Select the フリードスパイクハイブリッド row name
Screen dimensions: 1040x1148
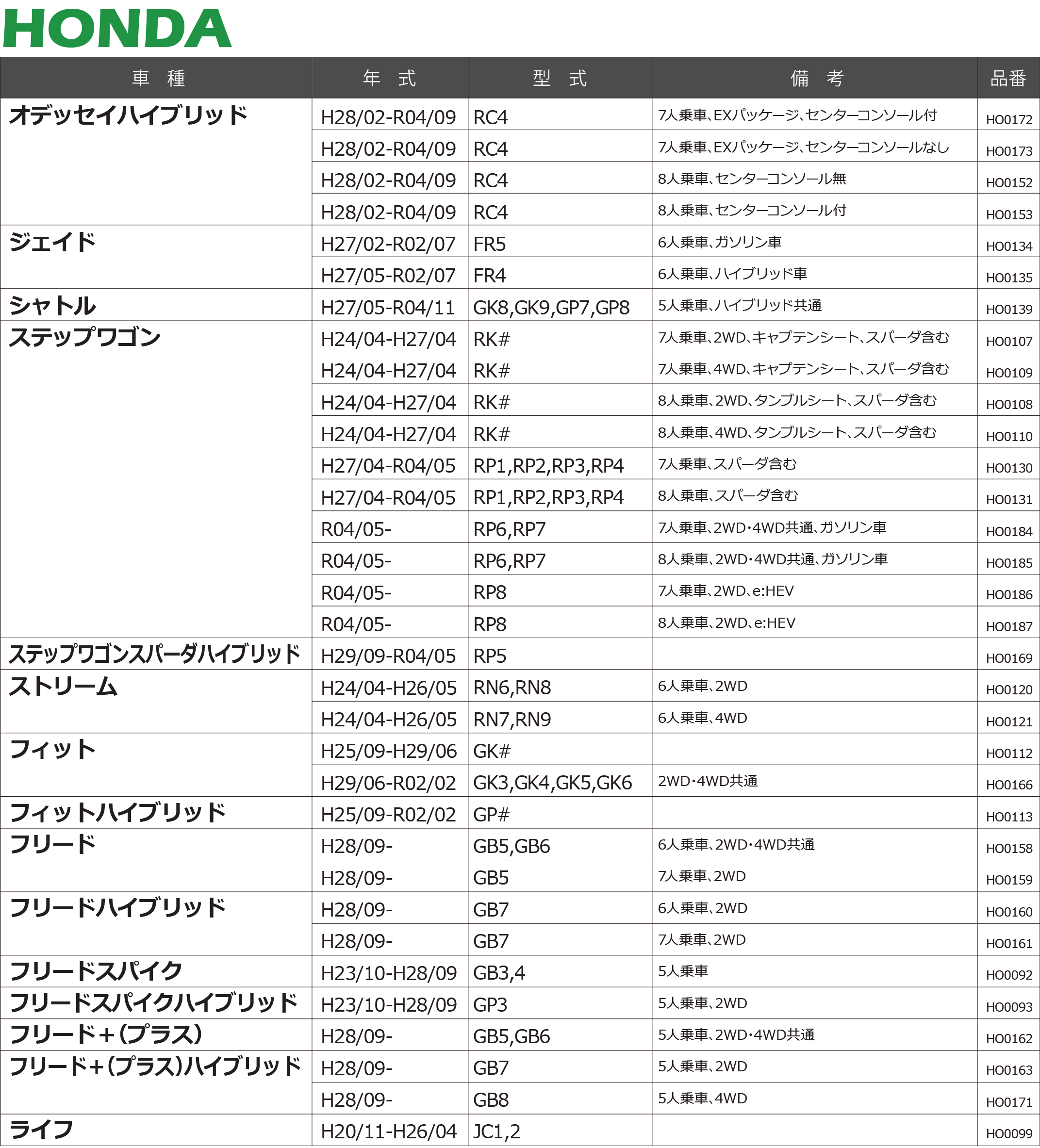pyautogui.click(x=153, y=1003)
